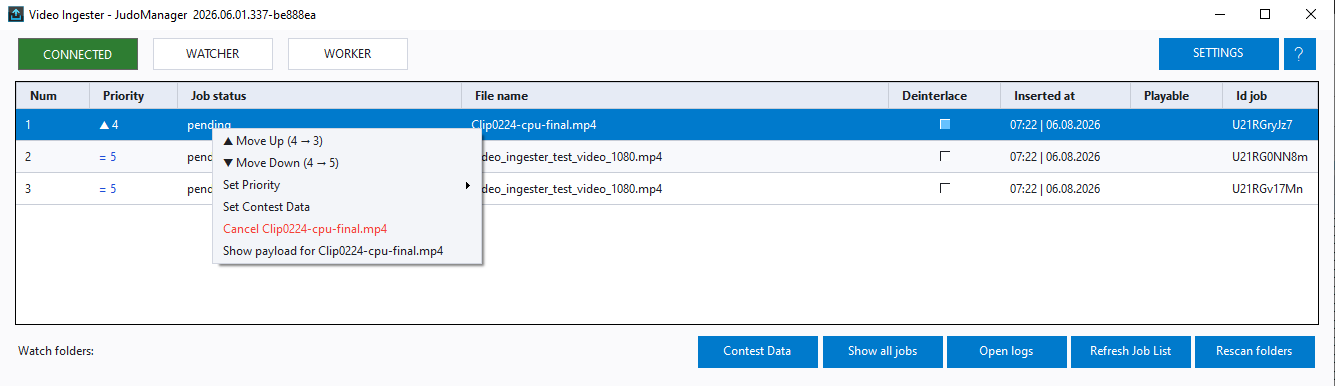This screenshot has height=386, width=1335.
Task: Click Rescan folders button
Action: point(1254,351)
